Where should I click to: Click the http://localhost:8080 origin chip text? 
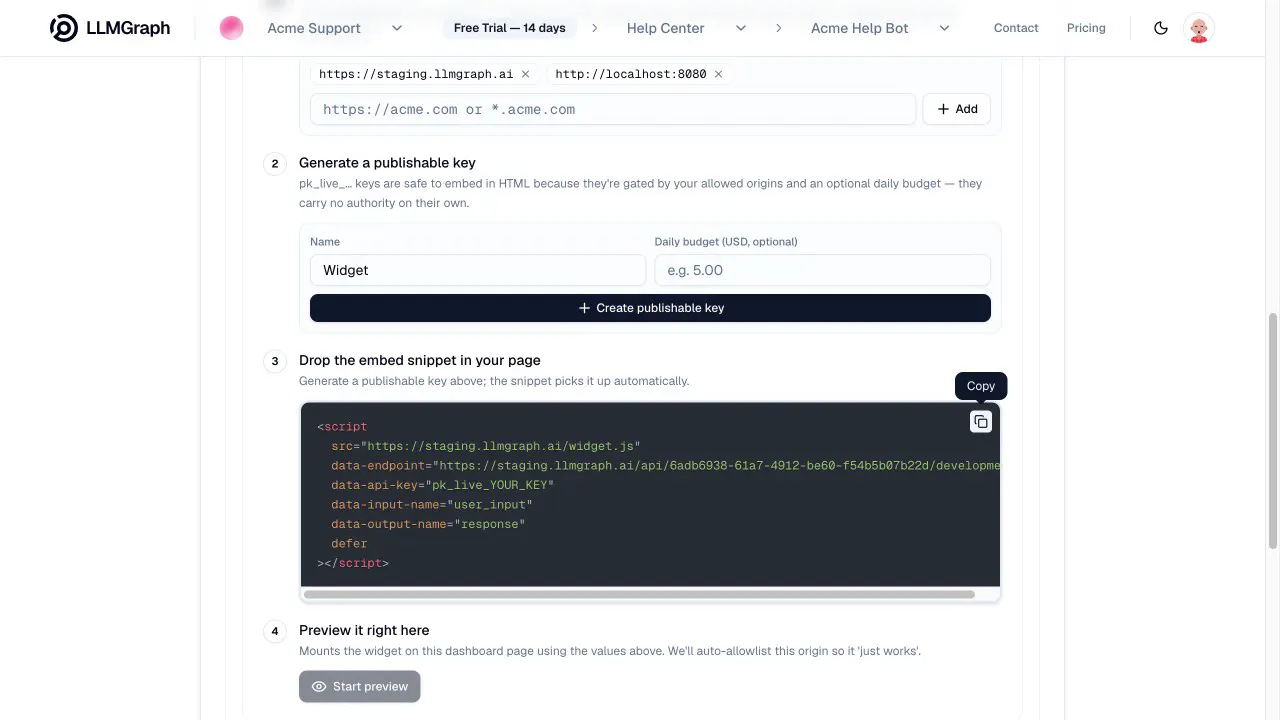[631, 74]
